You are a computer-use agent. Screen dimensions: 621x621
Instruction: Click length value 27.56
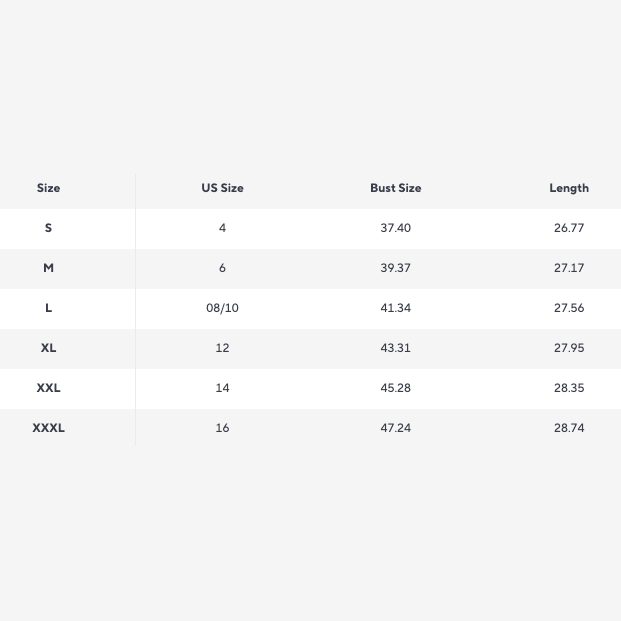[x=568, y=308]
